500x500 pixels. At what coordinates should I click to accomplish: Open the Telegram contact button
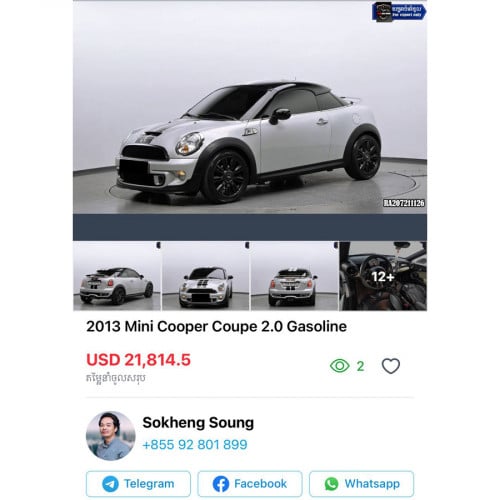(x=138, y=484)
